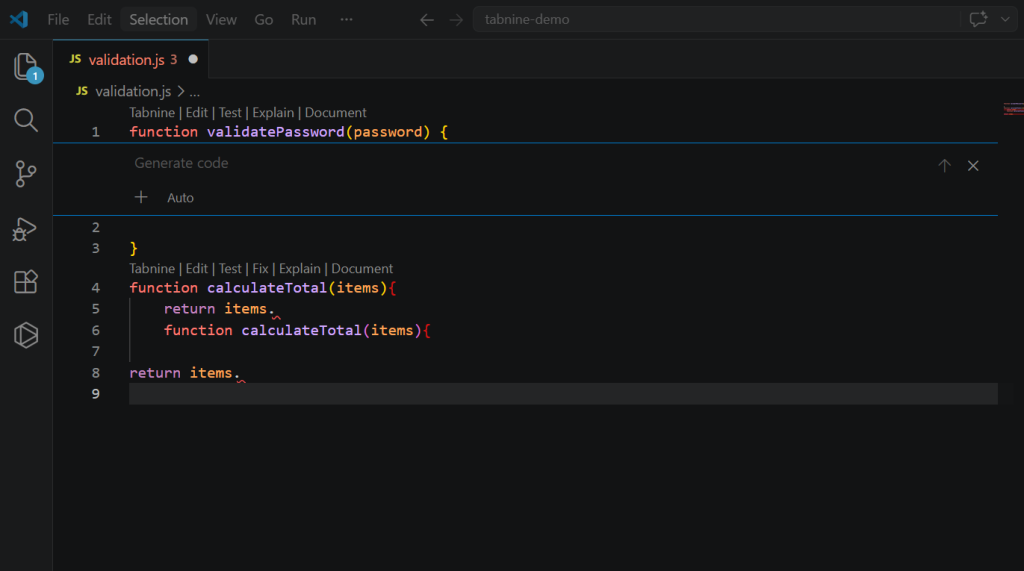The height and width of the screenshot is (571, 1024).
Task: Click calculateTotal on line 4
Action: pyautogui.click(x=267, y=288)
